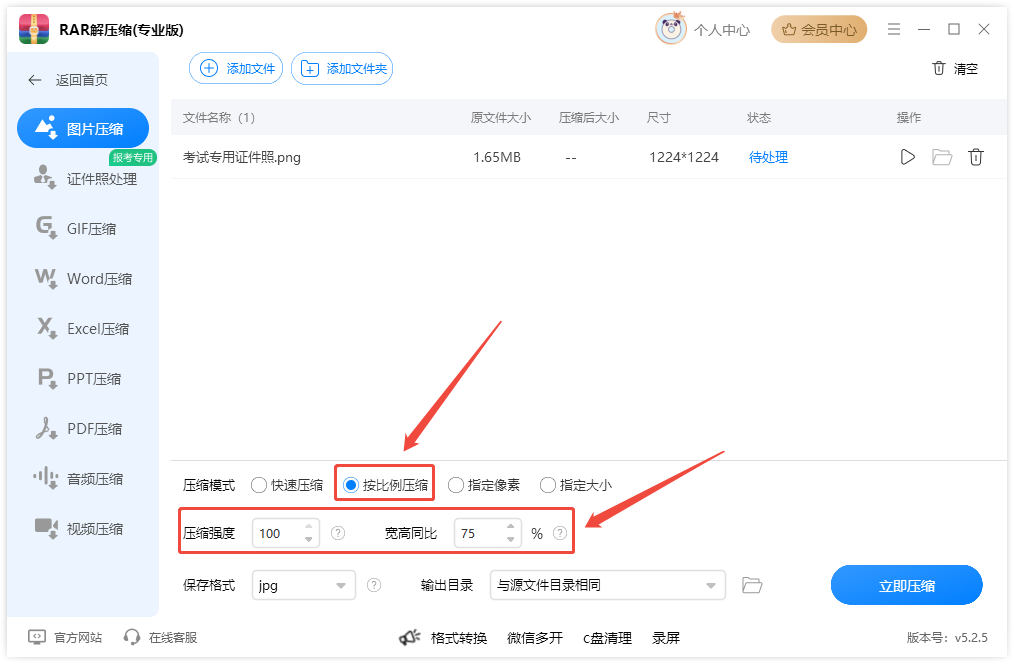1014x664 pixels.
Task: Click the 1224*1224 size cell
Action: (x=684, y=157)
